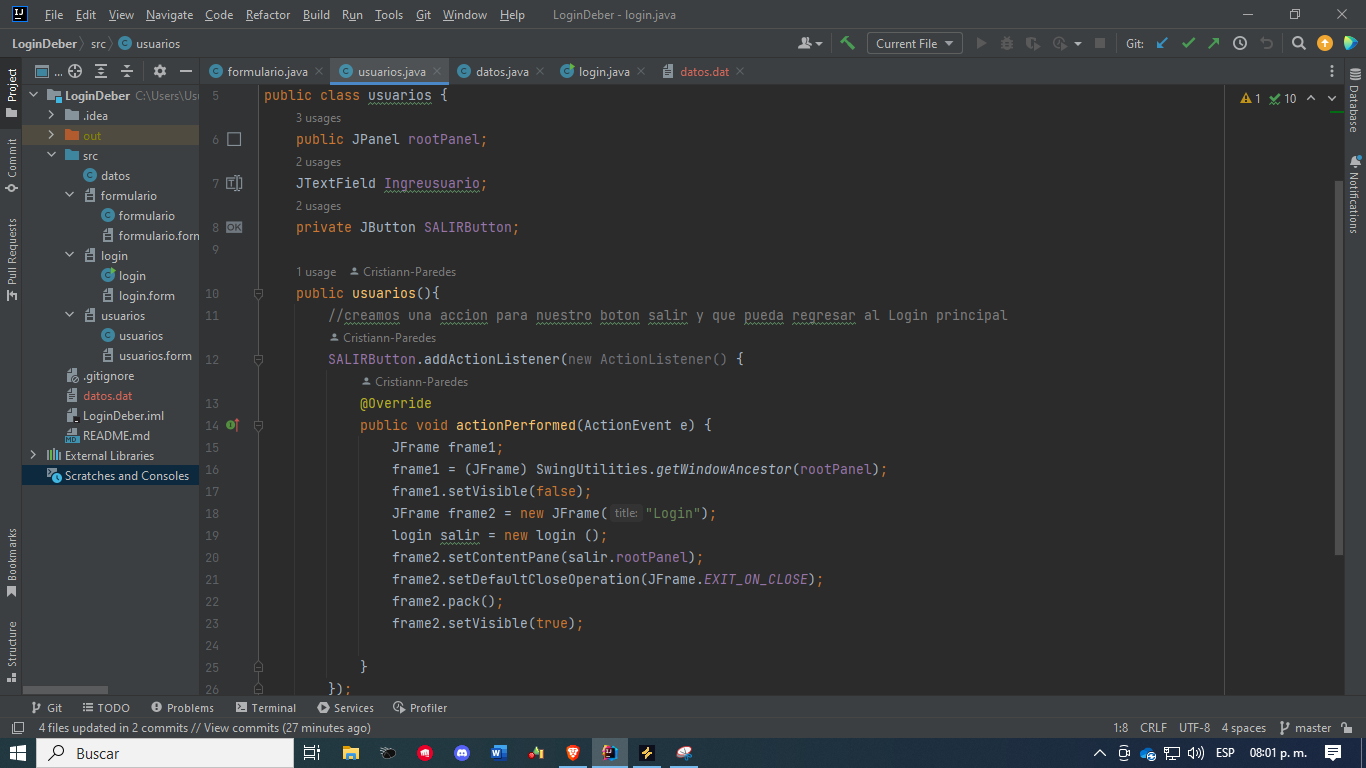Update project via blue Git arrow
Viewport: 1366px width, 768px height.
[x=1162, y=43]
